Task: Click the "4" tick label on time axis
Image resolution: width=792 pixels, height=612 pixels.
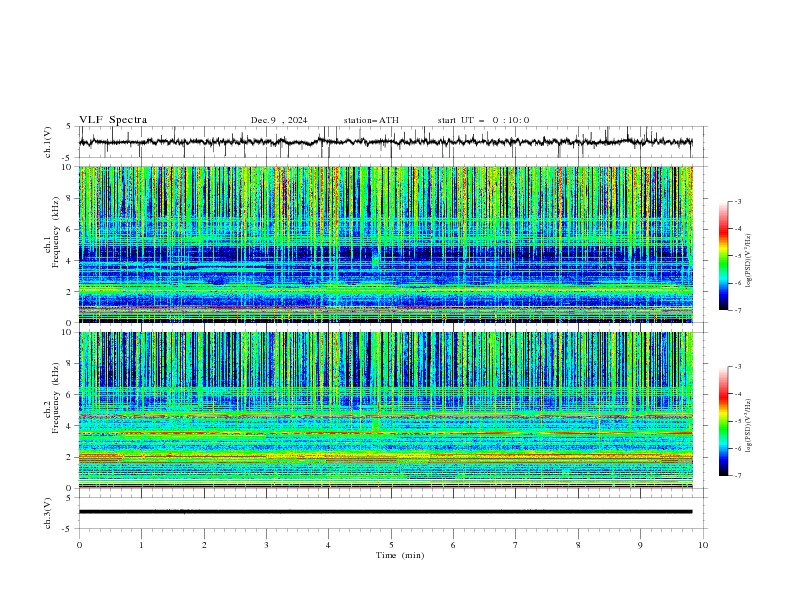Action: coord(329,545)
